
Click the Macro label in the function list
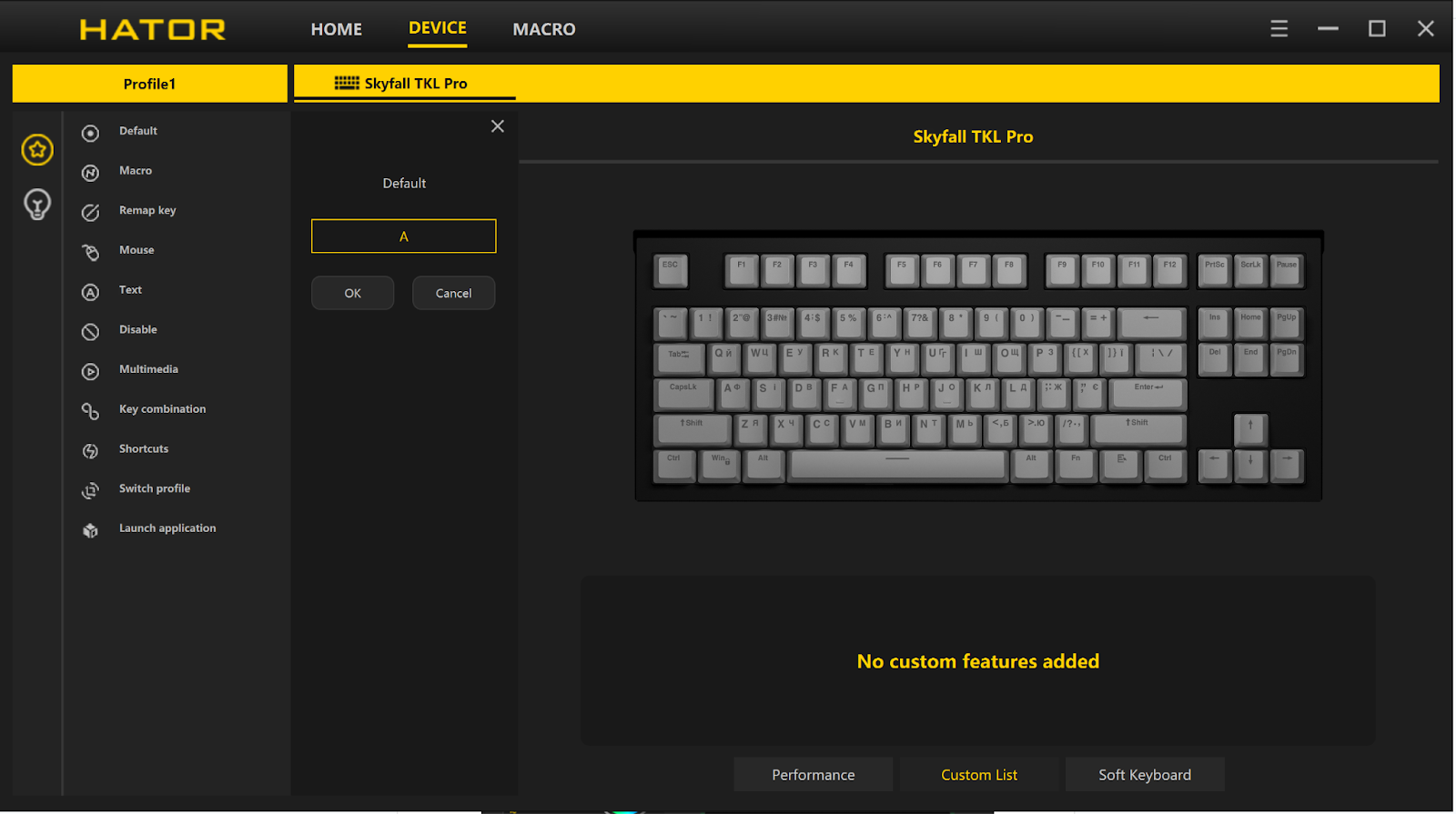(136, 171)
